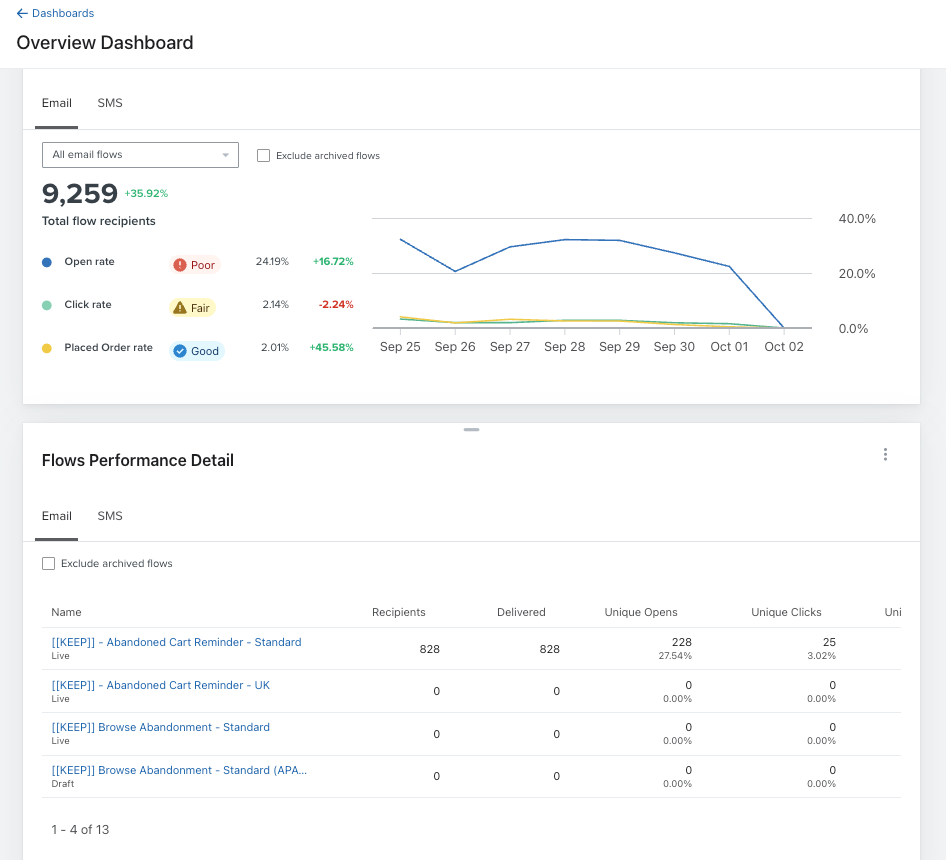
Task: Click the green Click rate legend dot
Action: tap(46, 305)
